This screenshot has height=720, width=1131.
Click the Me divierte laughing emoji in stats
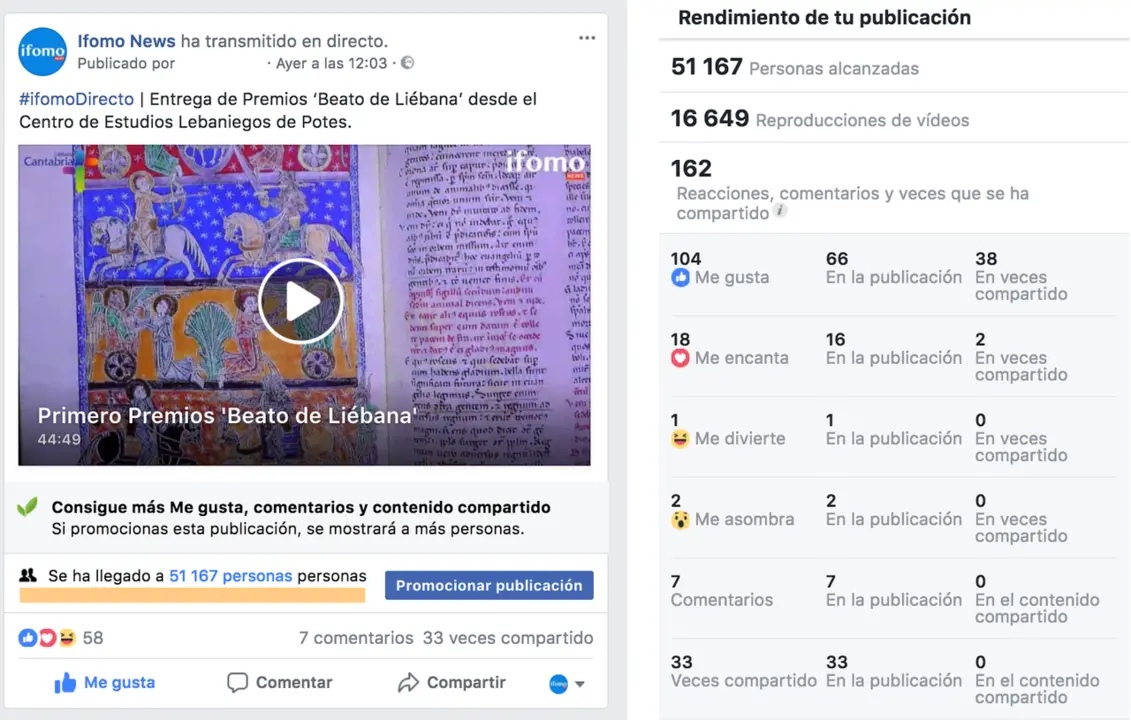[680, 439]
